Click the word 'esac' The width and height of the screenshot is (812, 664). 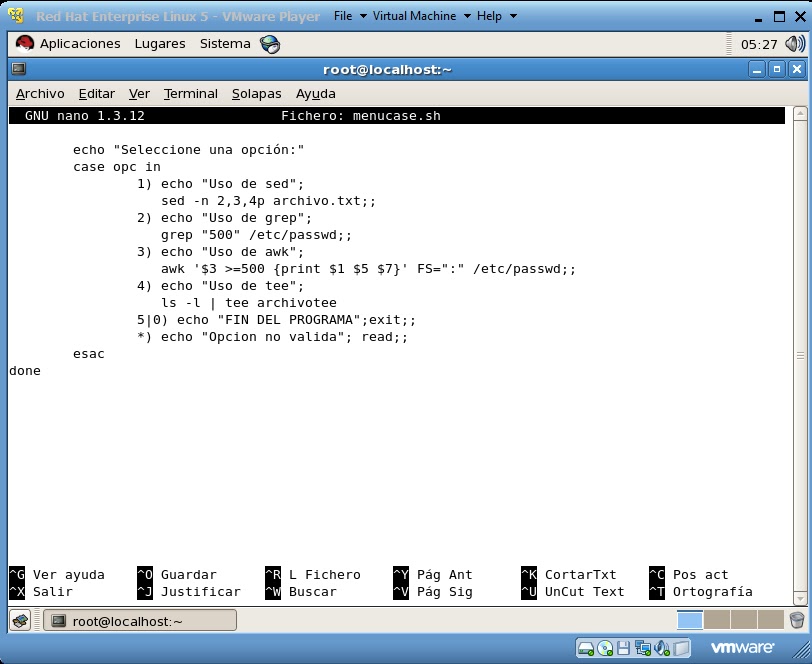click(89, 354)
